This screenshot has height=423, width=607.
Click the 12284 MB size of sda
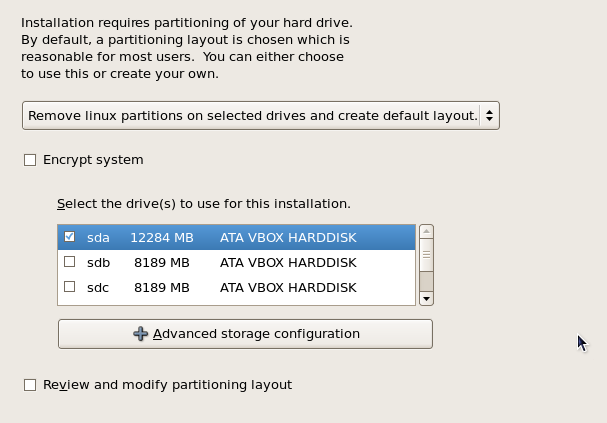click(161, 237)
